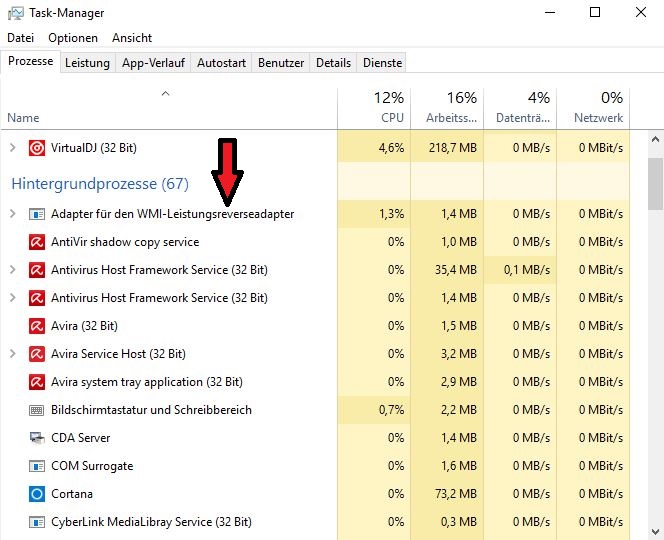Select the Cortana process row
The image size is (664, 540).
coord(315,494)
